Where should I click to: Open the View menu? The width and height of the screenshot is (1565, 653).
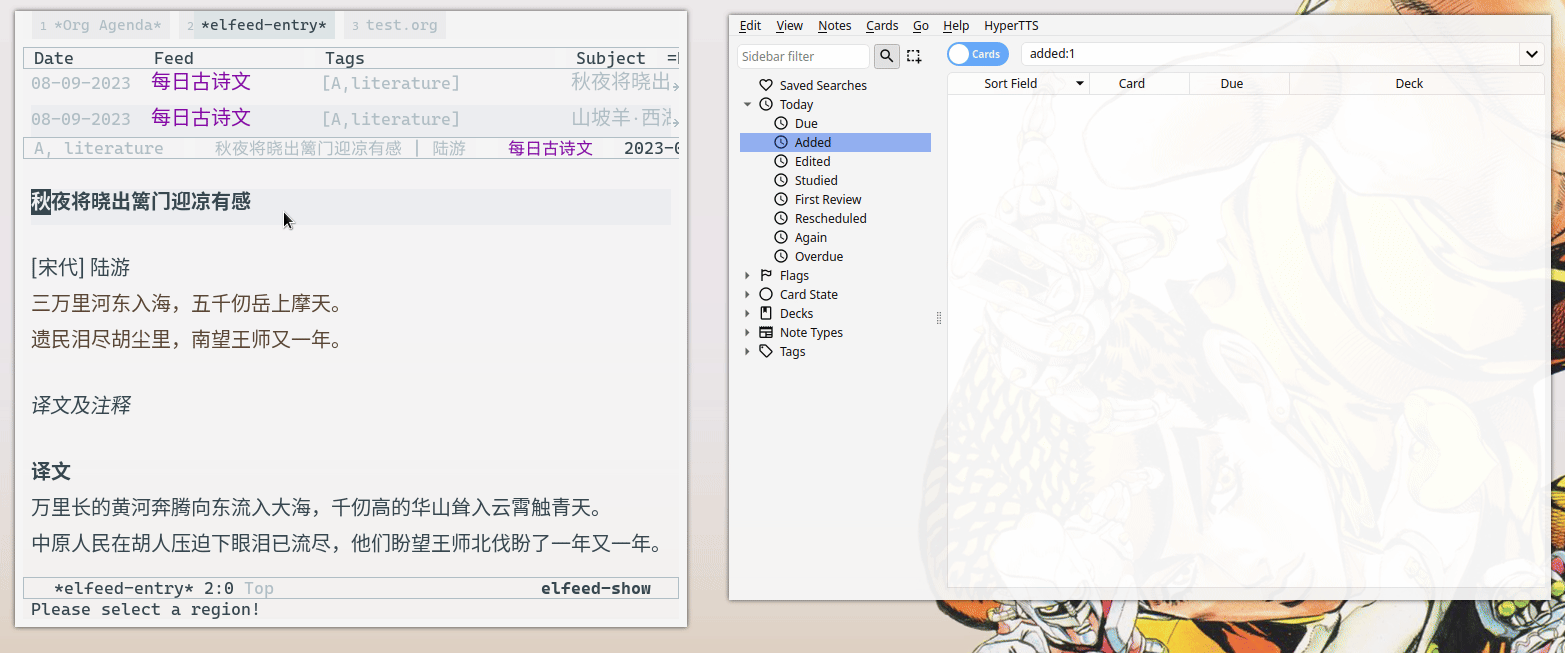pyautogui.click(x=789, y=25)
